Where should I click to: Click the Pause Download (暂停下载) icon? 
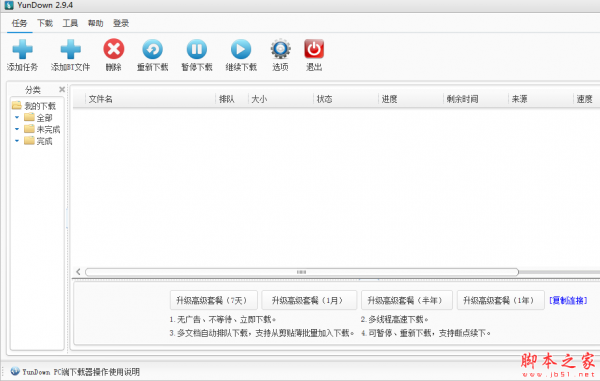point(197,49)
